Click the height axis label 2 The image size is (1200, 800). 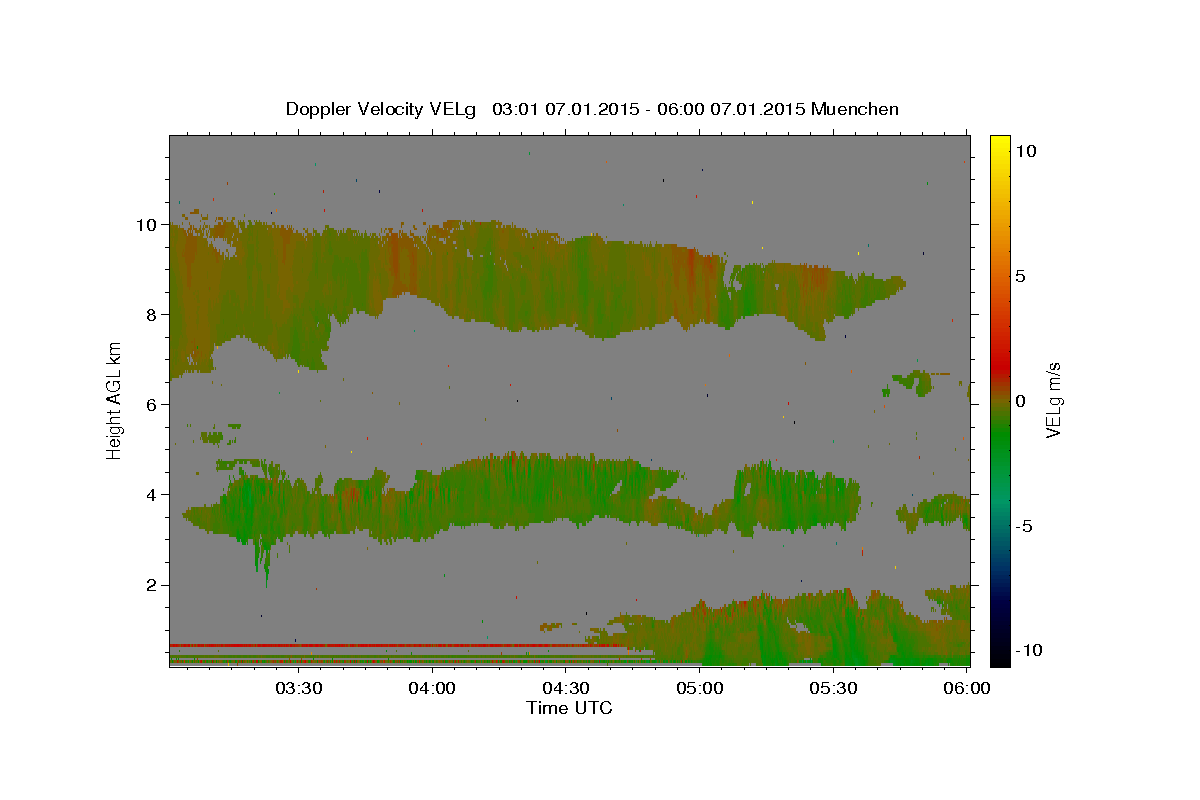[151, 585]
